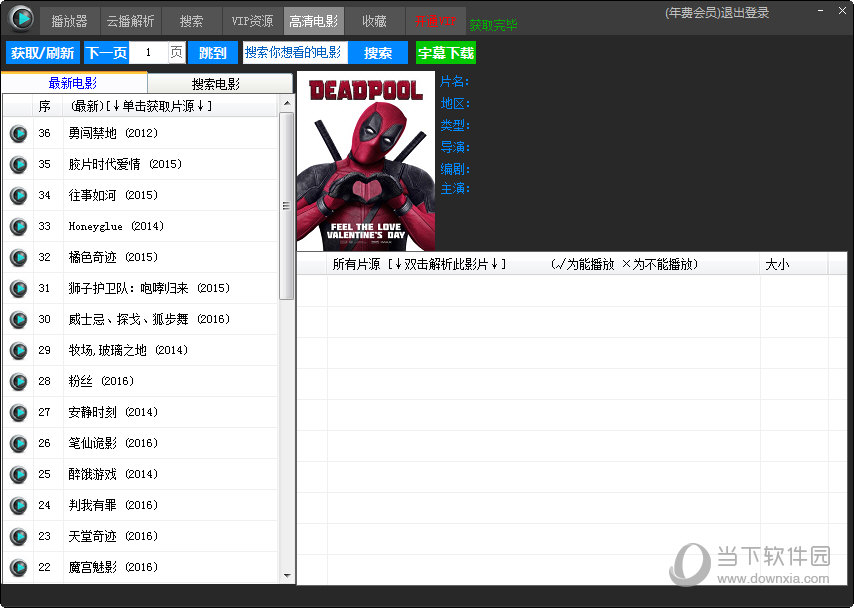Viewport: 854px width, 608px height.
Task: Click play icon beside 魔宫魅影 (2016)
Action: coord(19,568)
